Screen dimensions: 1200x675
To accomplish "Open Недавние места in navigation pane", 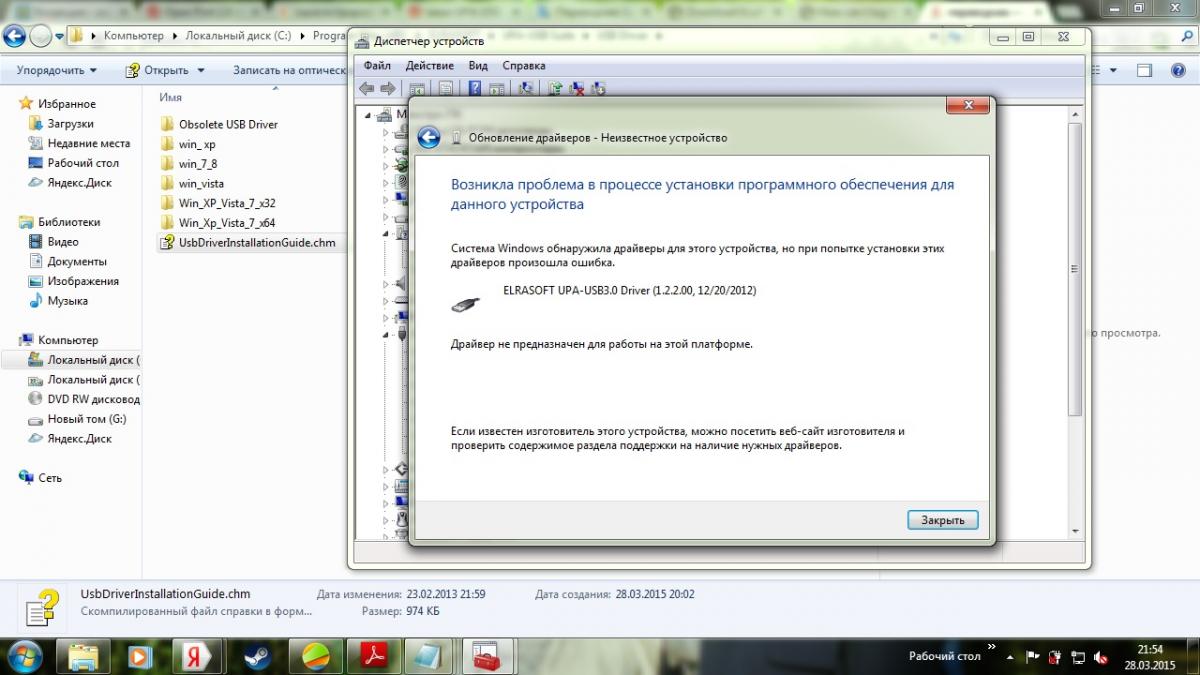I will click(79, 143).
